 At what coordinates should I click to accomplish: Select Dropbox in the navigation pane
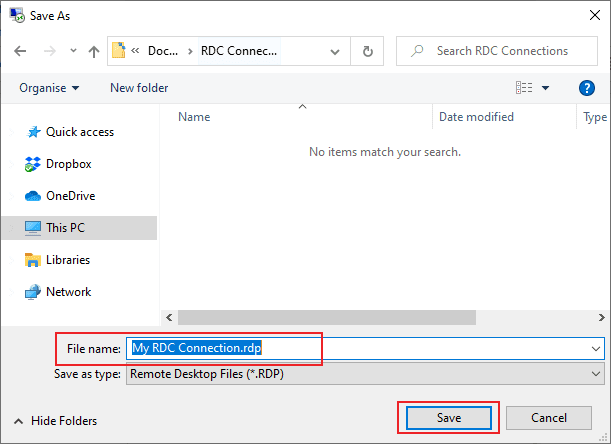click(x=68, y=164)
